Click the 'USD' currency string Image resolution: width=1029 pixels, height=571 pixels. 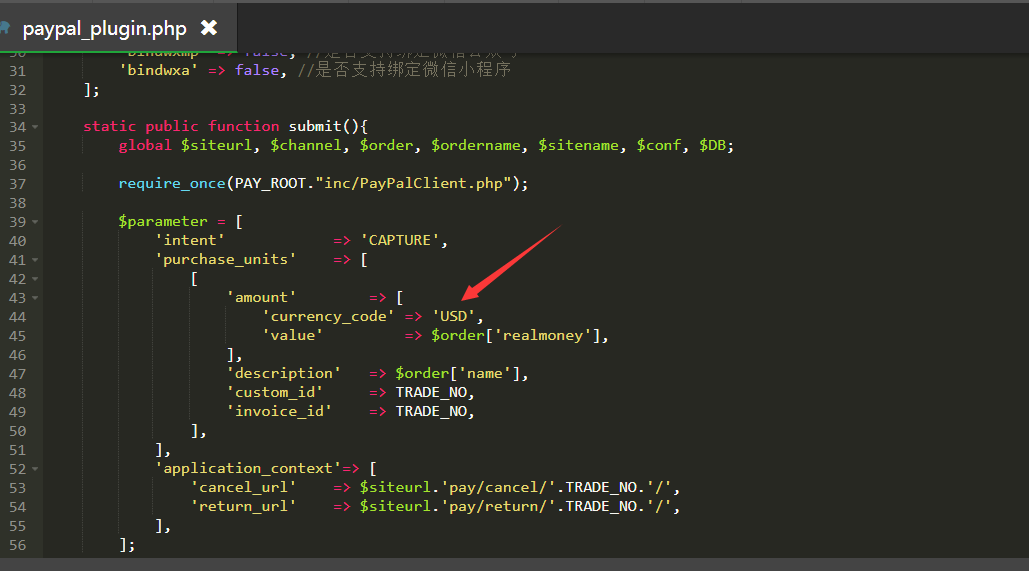coord(453,316)
